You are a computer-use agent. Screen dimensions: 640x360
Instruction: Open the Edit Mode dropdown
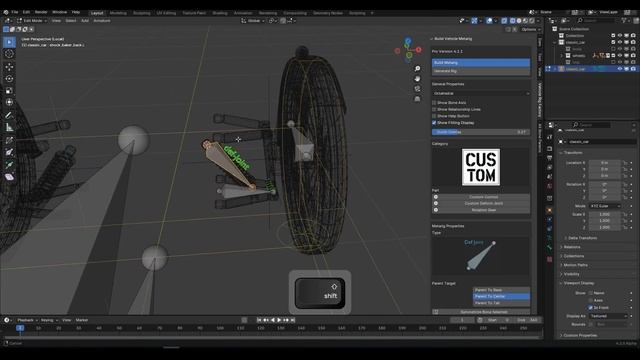coord(32,20)
